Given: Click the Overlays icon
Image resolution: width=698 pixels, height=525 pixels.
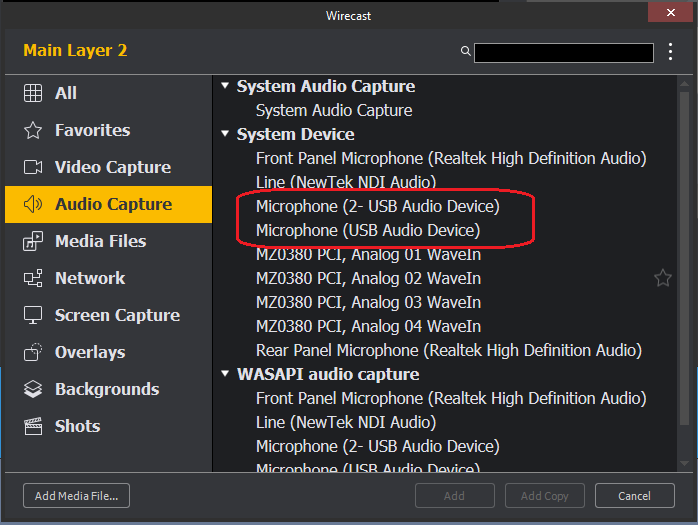Looking at the screenshot, I should tap(33, 352).
